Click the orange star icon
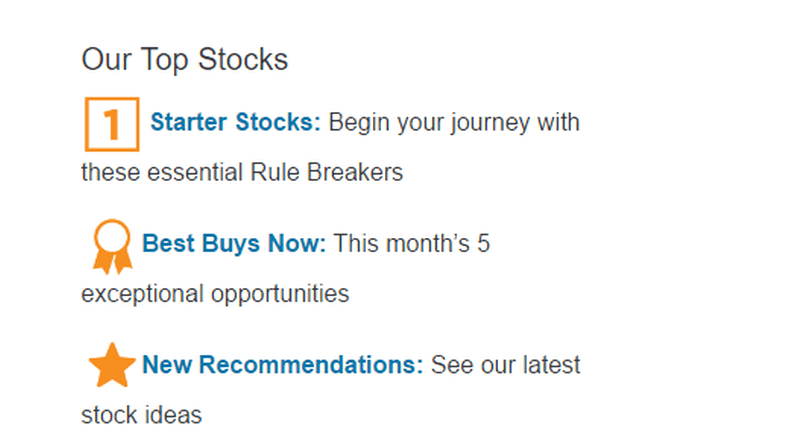Image resolution: width=806 pixels, height=448 pixels. click(112, 365)
